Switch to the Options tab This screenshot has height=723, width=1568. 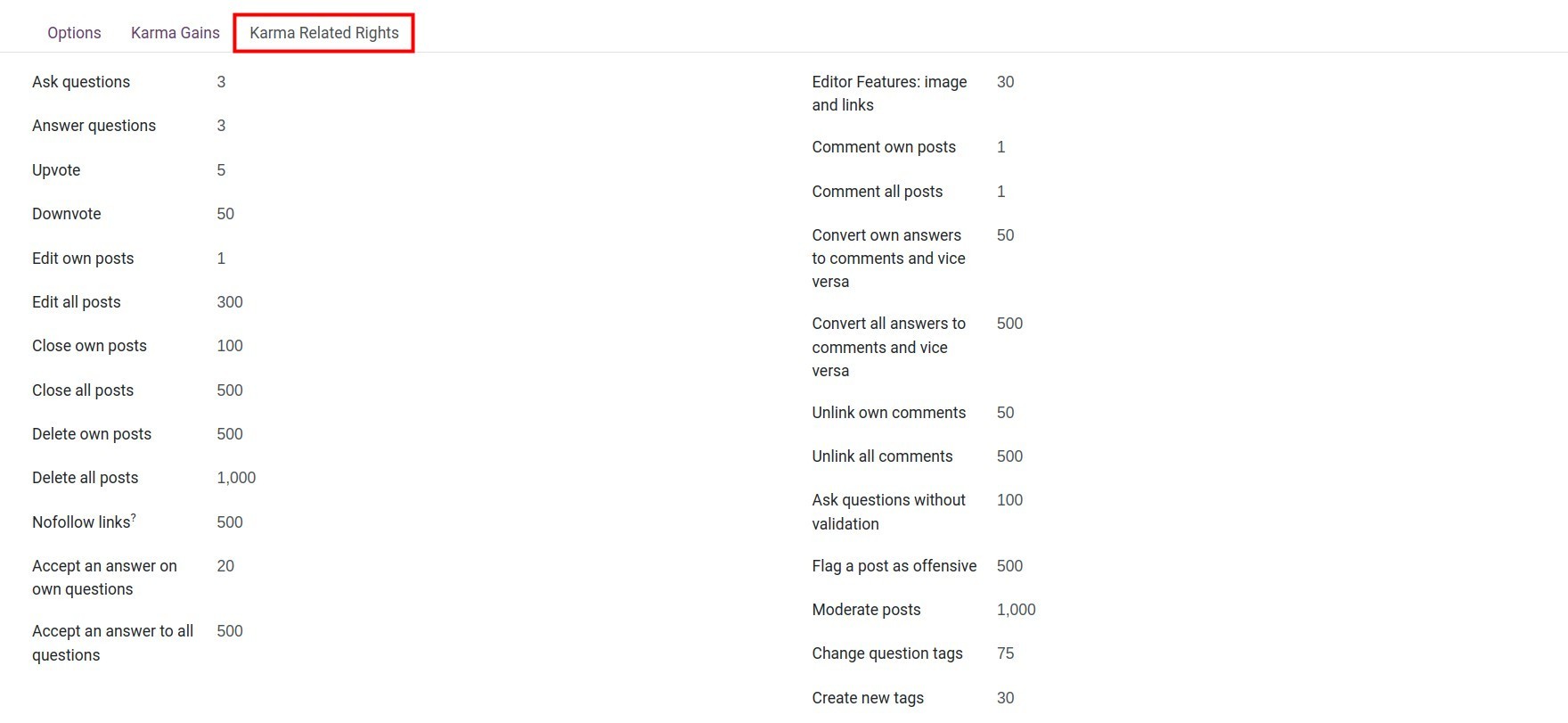pyautogui.click(x=74, y=33)
